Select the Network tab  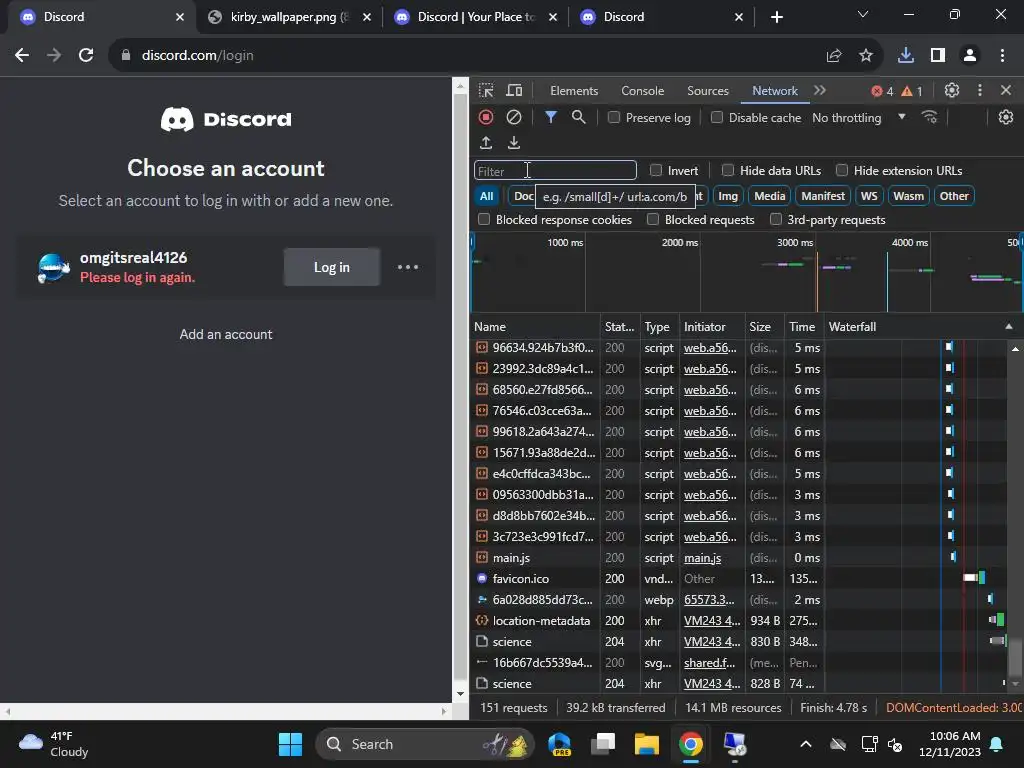775,91
